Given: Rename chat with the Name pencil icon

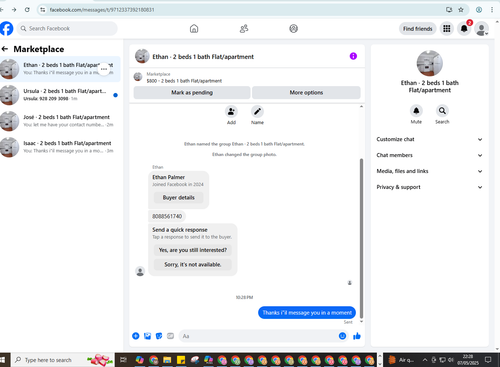Looking at the screenshot, I should click(x=257, y=112).
